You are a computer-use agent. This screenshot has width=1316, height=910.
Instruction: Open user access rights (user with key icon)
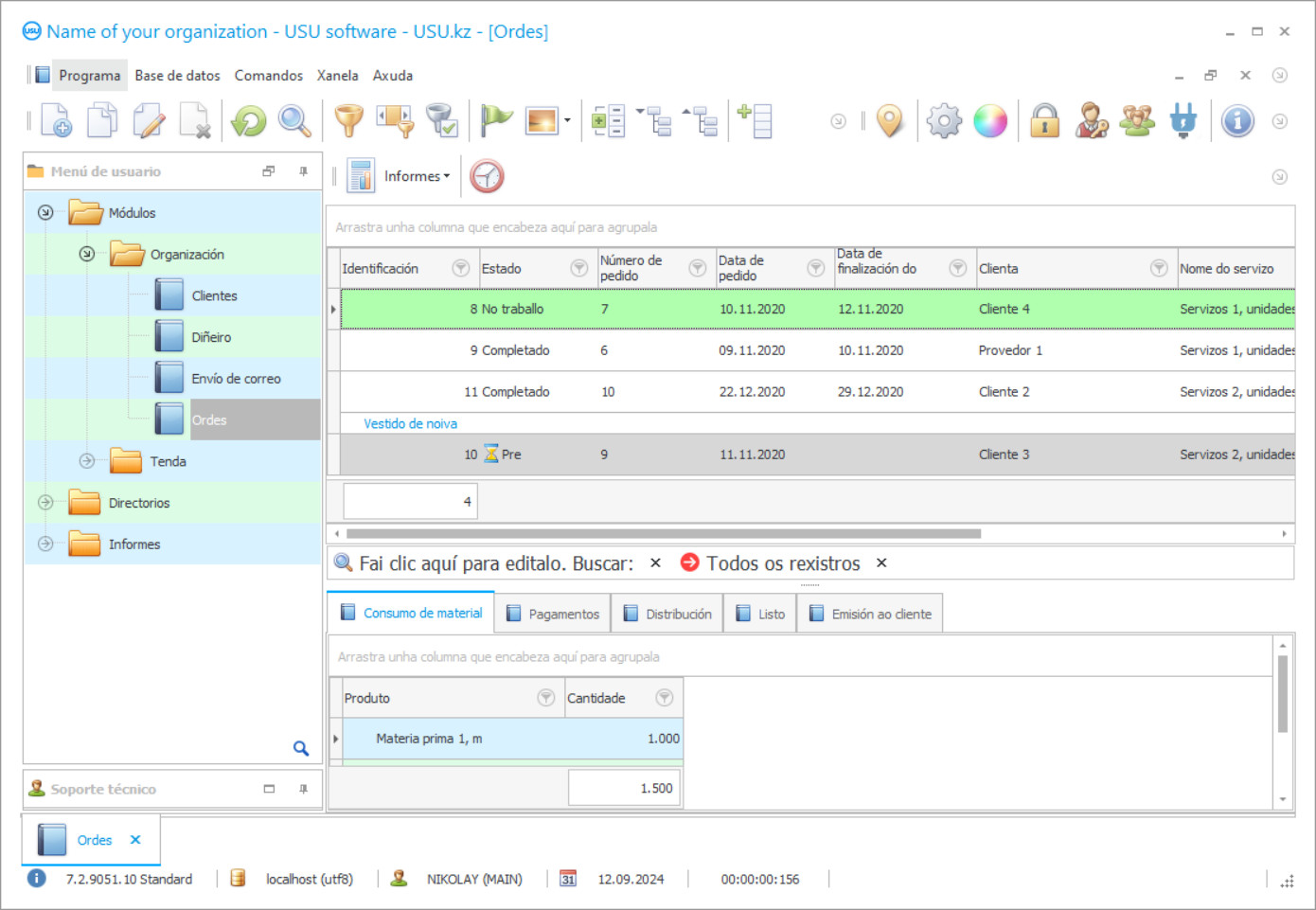[x=1092, y=120]
